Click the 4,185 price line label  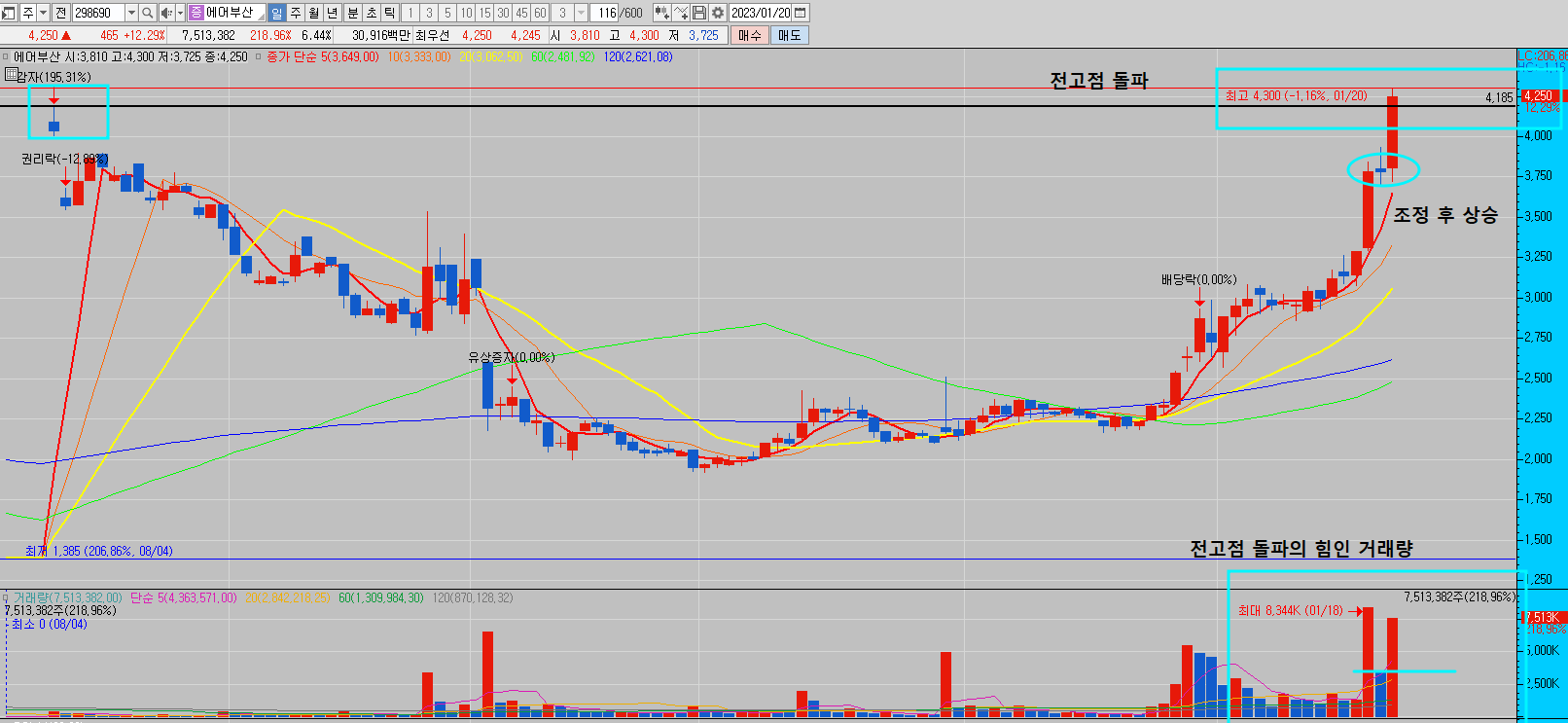tap(1499, 97)
